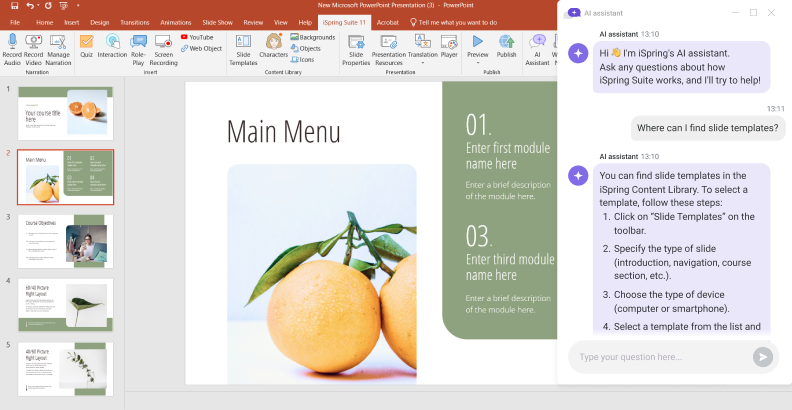This screenshot has width=792, height=410.
Task: Click the module description under third module
Action: [508, 304]
